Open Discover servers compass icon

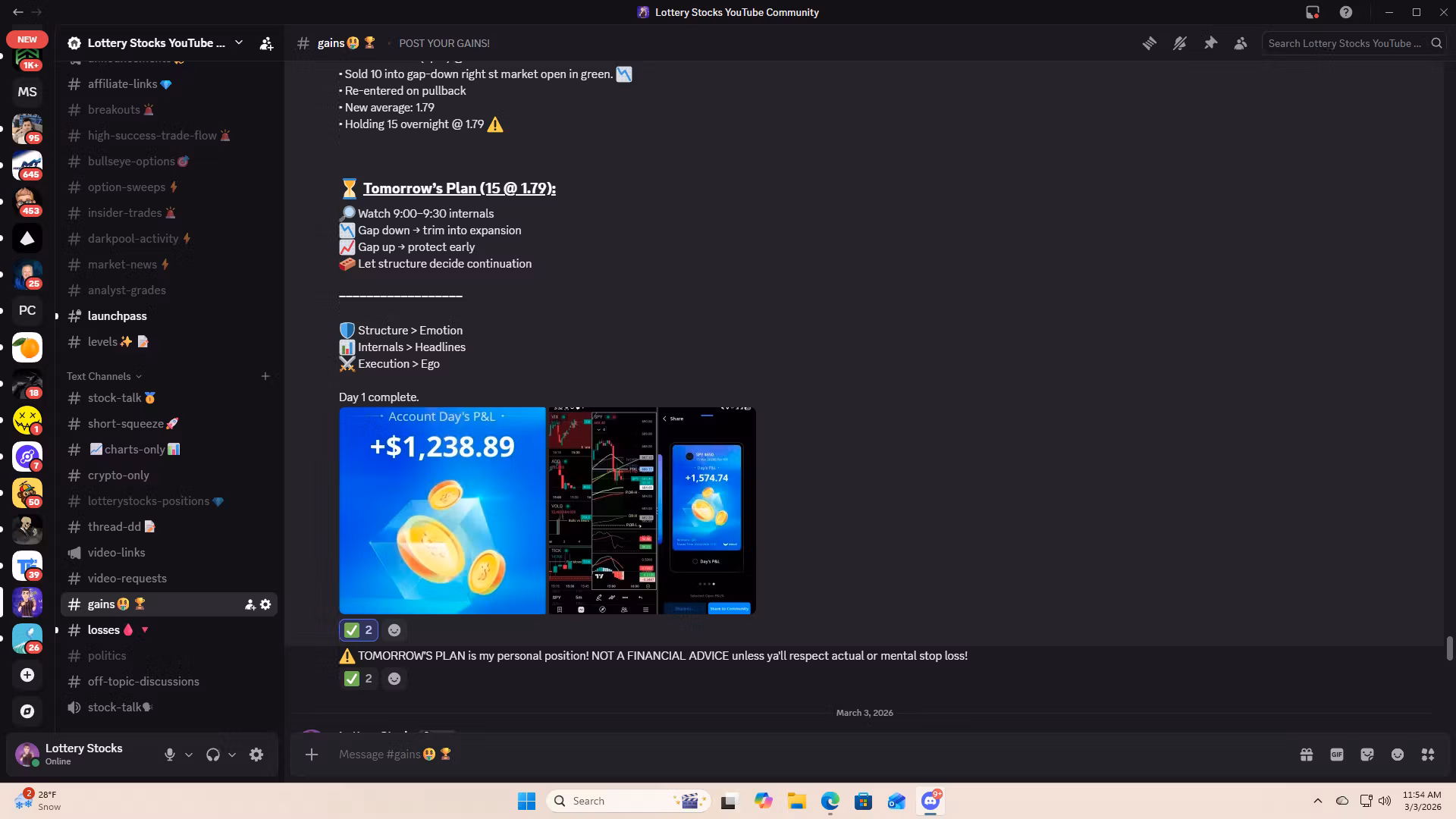pos(27,711)
